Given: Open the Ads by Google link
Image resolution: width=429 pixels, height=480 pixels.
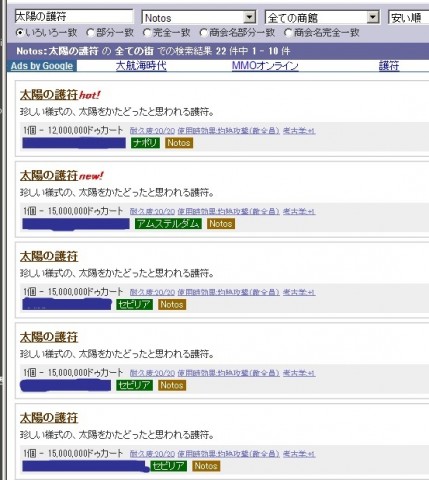Looking at the screenshot, I should [x=42, y=66].
